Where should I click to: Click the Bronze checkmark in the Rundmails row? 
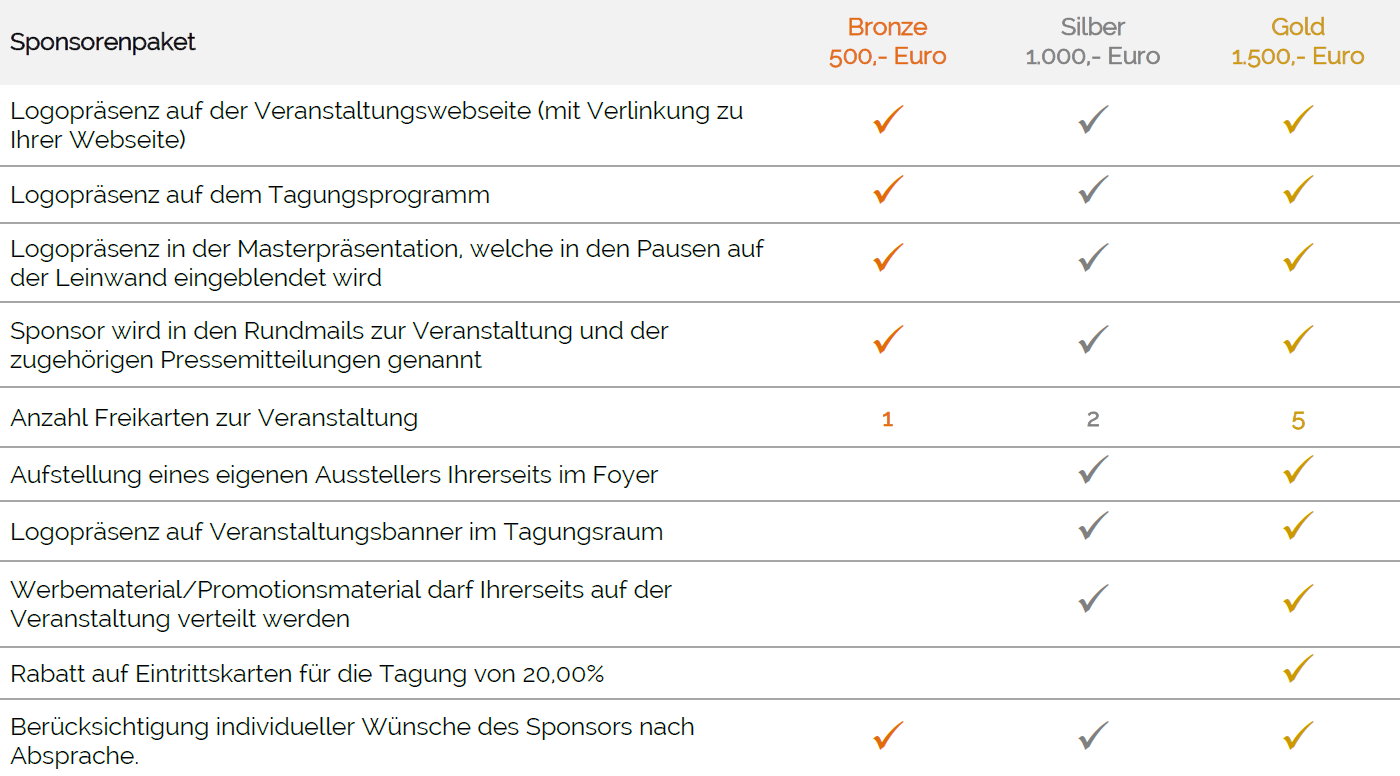[x=888, y=340]
